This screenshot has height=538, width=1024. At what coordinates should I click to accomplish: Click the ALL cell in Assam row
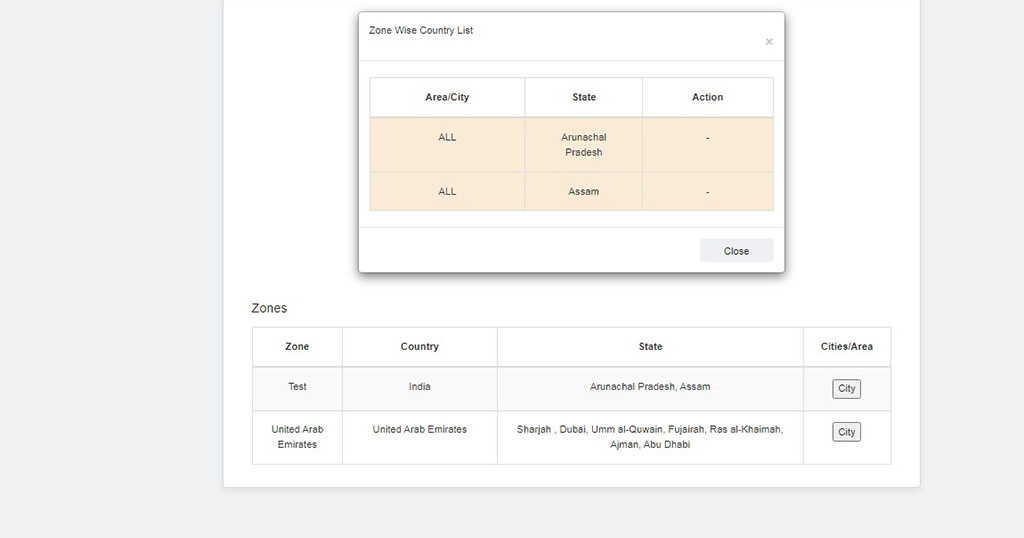click(x=447, y=191)
